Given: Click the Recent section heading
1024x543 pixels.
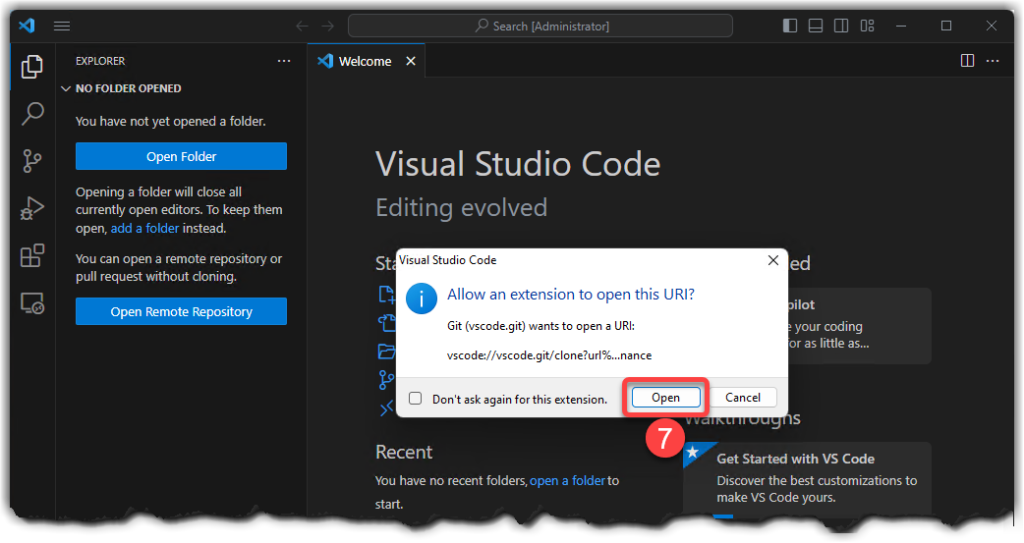Looking at the screenshot, I should (404, 452).
